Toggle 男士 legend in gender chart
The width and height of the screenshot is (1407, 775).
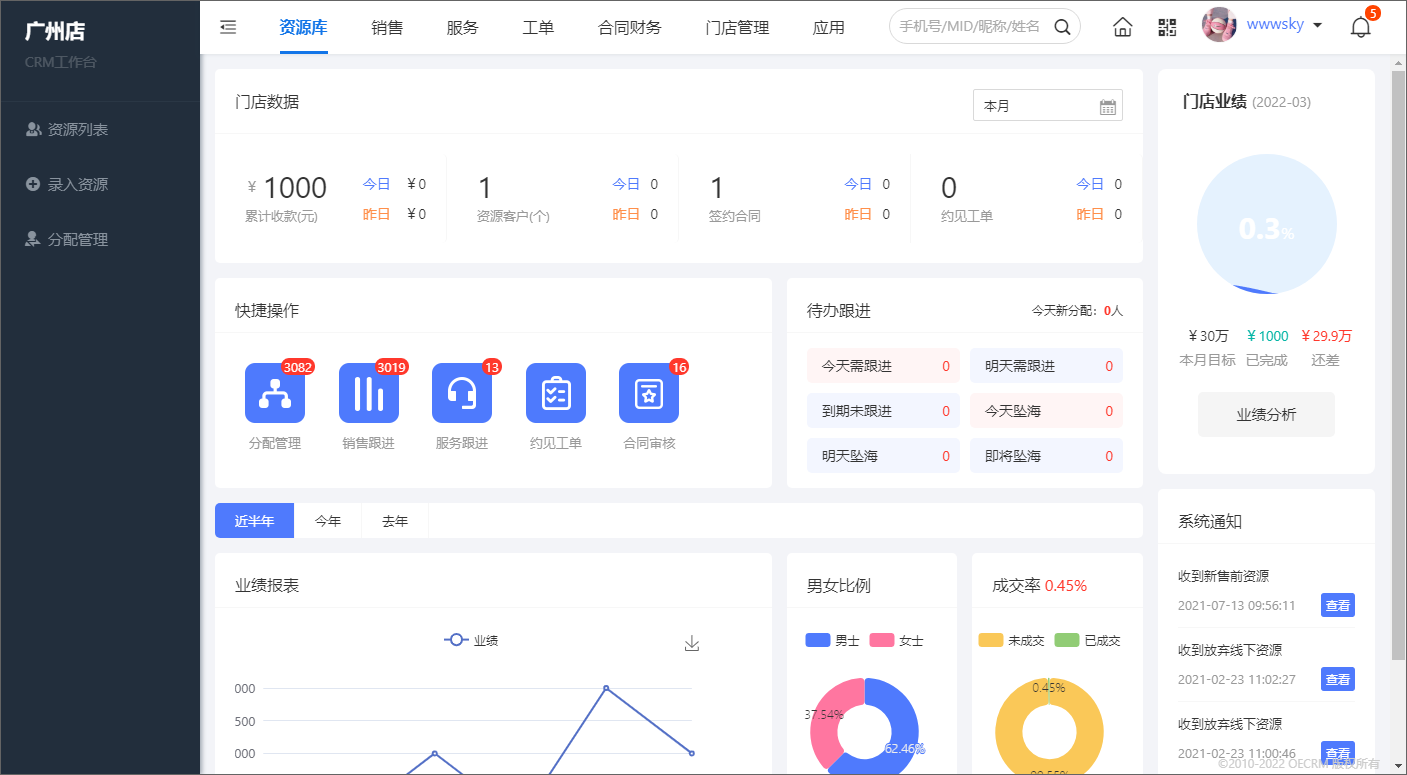pyautogui.click(x=832, y=640)
